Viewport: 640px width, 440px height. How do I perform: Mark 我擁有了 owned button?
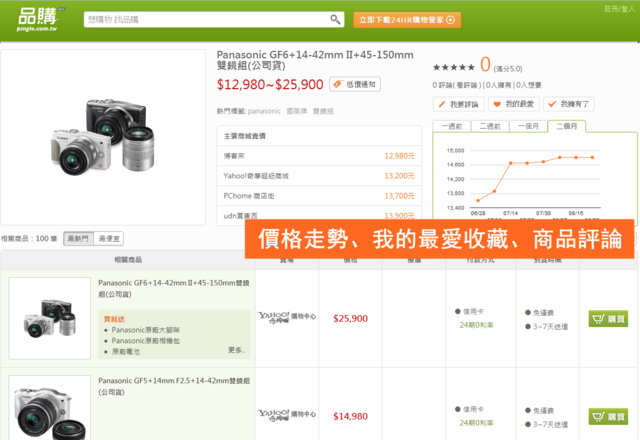point(569,104)
